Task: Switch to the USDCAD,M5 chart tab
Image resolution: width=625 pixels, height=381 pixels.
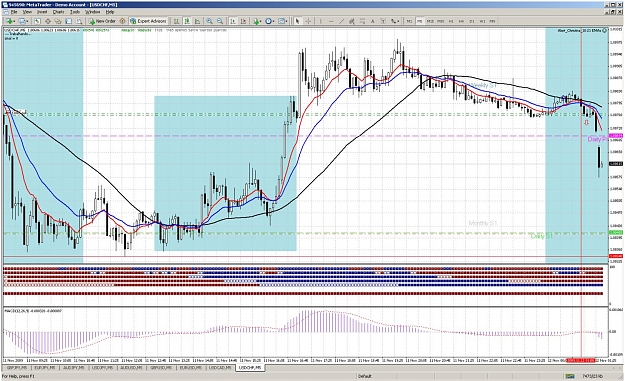Action: pos(220,368)
